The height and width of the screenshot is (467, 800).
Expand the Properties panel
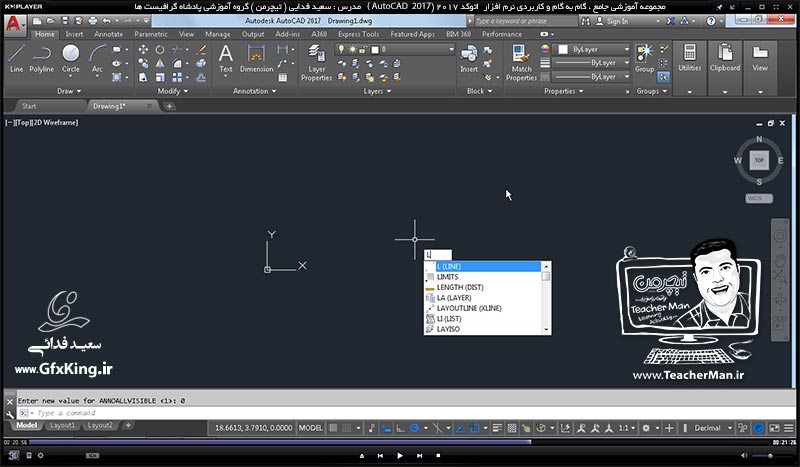tap(563, 91)
